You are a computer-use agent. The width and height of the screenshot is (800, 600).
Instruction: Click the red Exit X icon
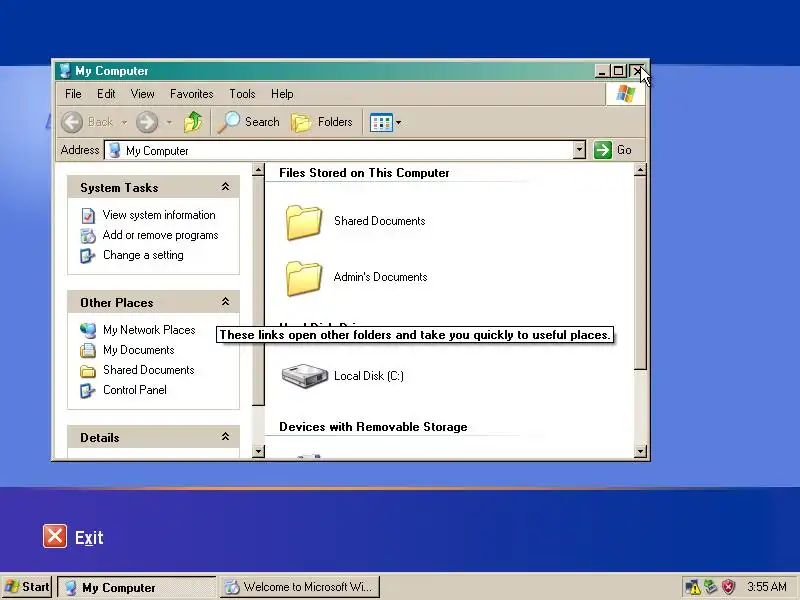click(55, 536)
